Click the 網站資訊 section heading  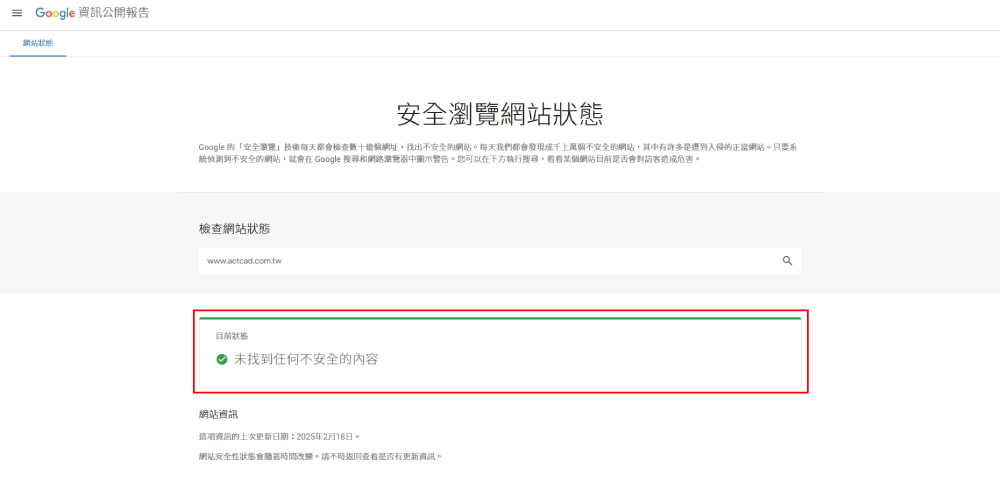(x=219, y=415)
